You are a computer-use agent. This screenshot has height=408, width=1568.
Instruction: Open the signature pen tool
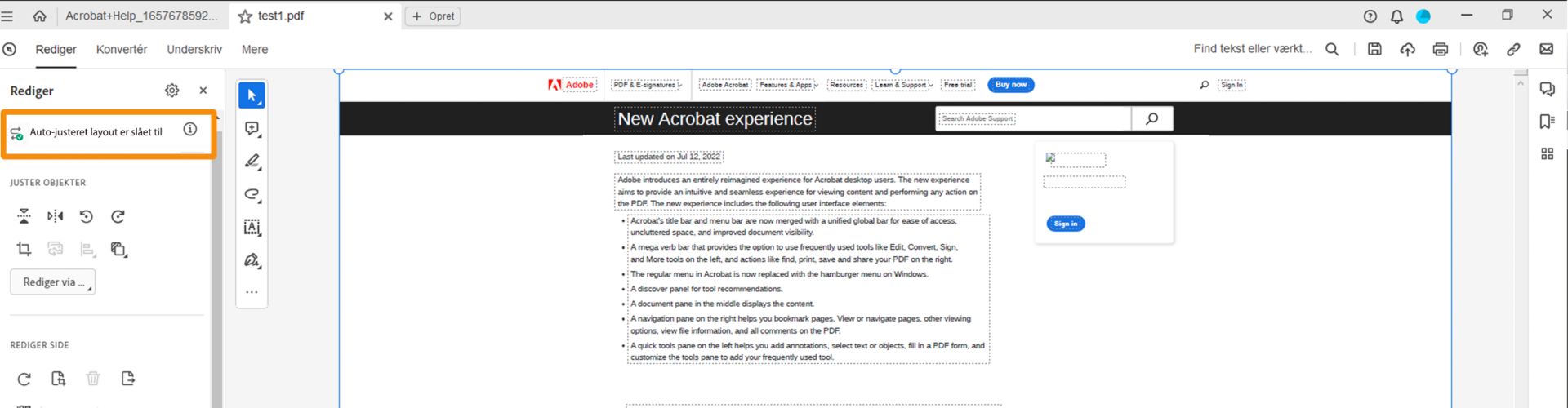click(x=252, y=260)
